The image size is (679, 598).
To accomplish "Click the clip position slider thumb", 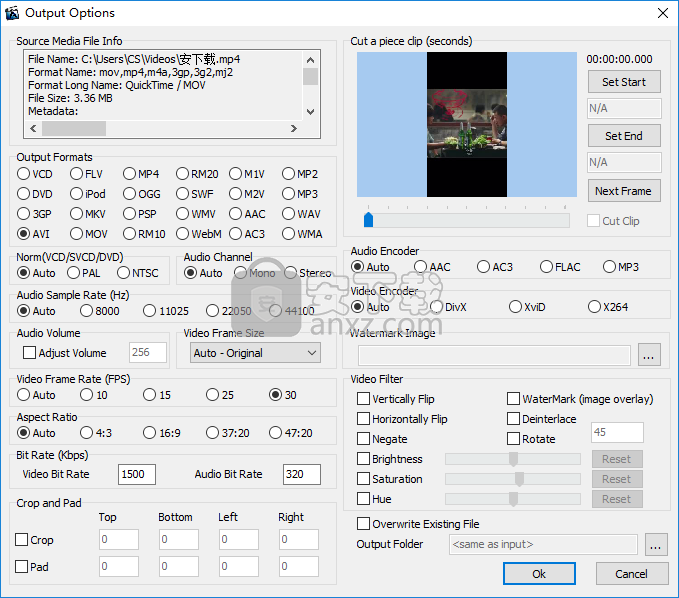I will point(369,220).
